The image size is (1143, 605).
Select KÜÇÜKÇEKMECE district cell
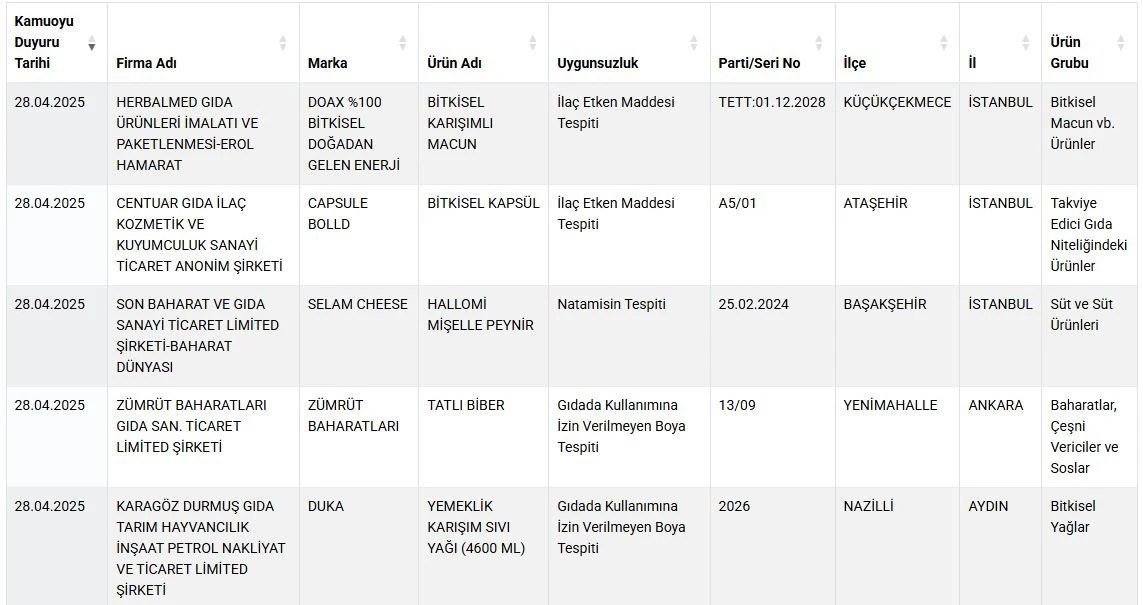coord(897,102)
